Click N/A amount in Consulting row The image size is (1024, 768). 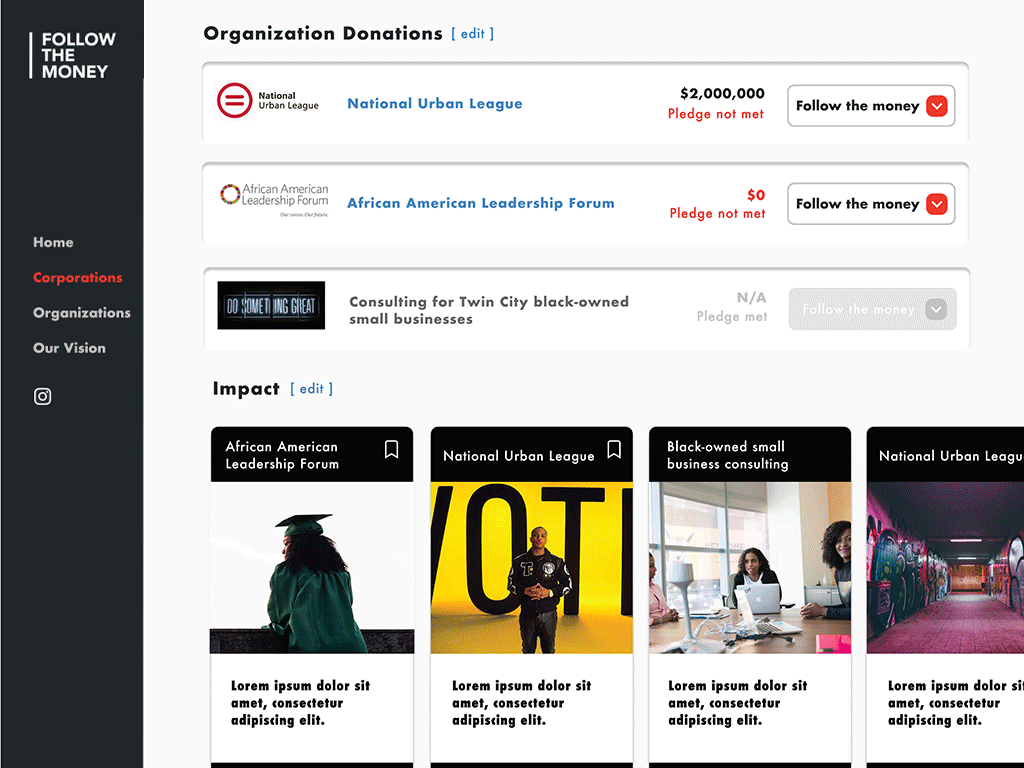(752, 298)
